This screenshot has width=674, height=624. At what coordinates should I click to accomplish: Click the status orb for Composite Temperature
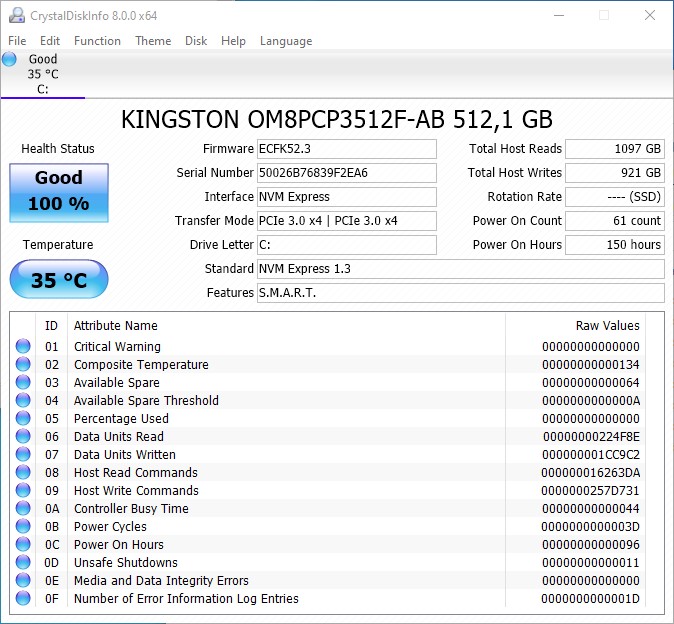point(23,364)
